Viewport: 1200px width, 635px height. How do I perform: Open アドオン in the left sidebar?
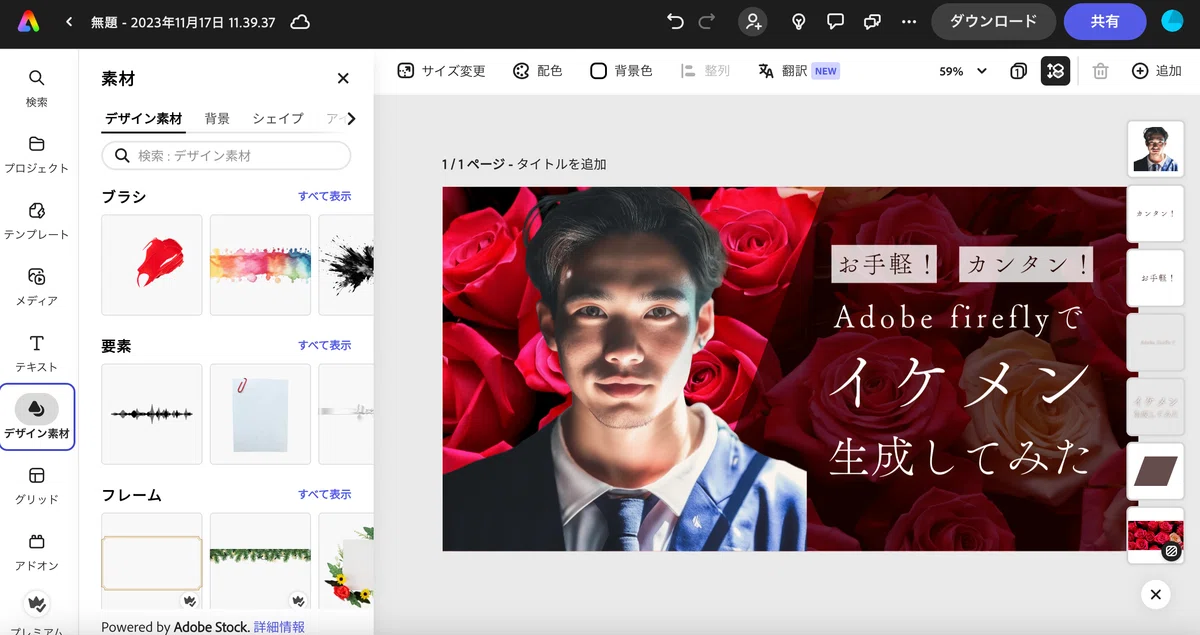coord(36,551)
